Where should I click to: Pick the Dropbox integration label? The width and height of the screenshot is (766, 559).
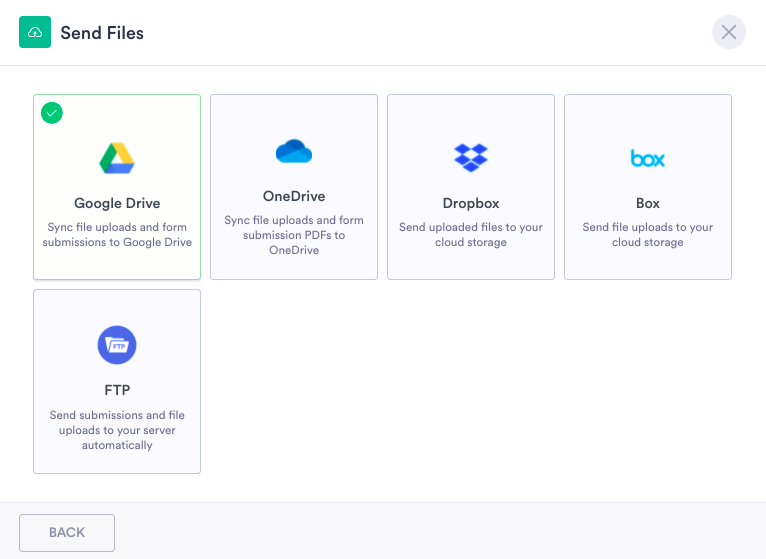[471, 203]
